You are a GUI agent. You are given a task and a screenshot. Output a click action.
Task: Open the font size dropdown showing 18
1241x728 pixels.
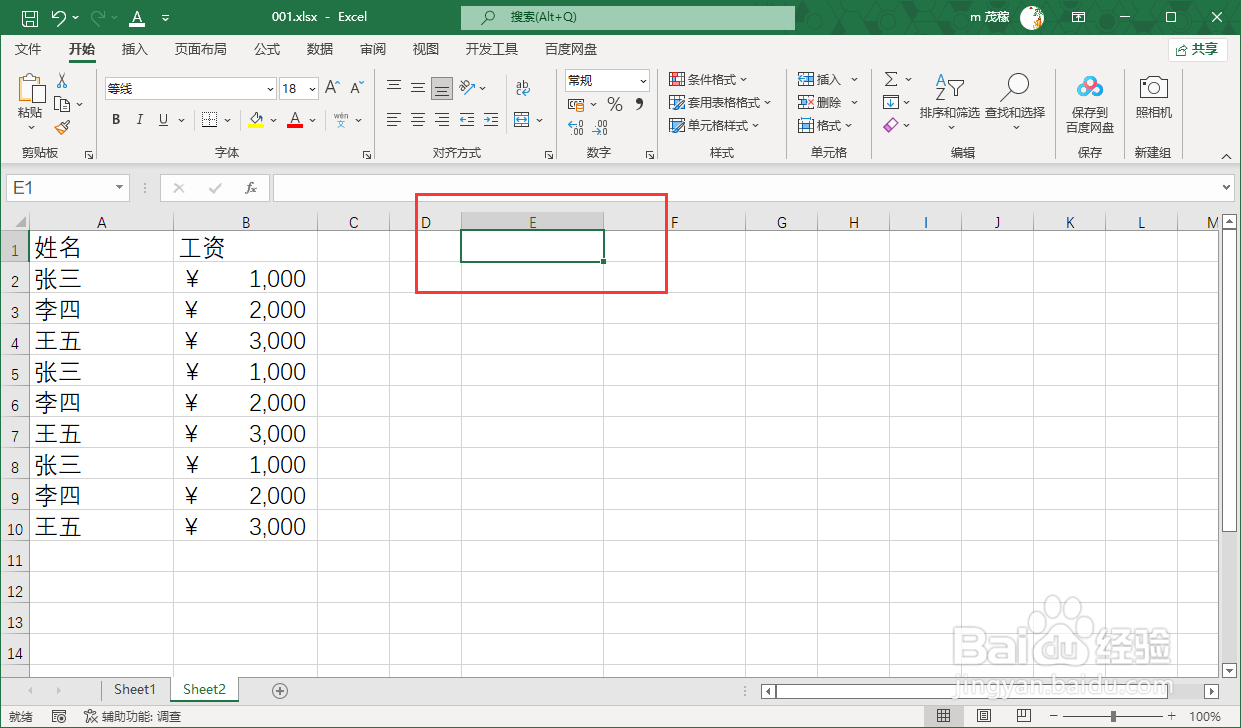tap(312, 89)
